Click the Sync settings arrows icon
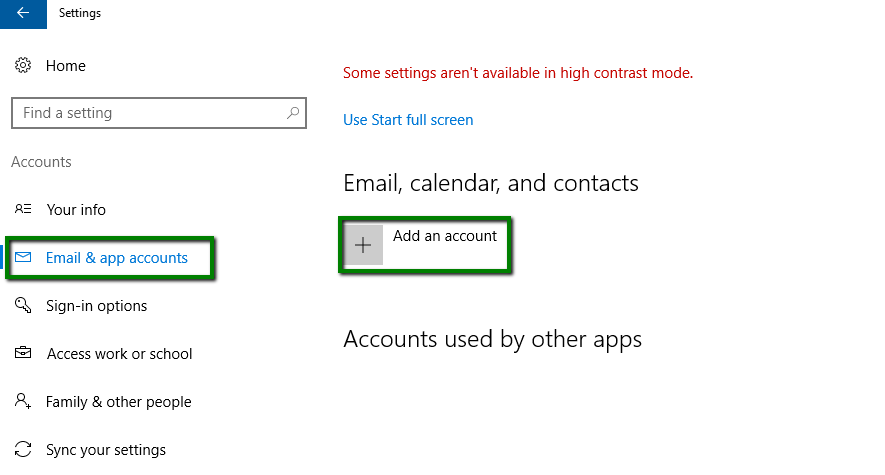885x475 pixels. tap(23, 450)
